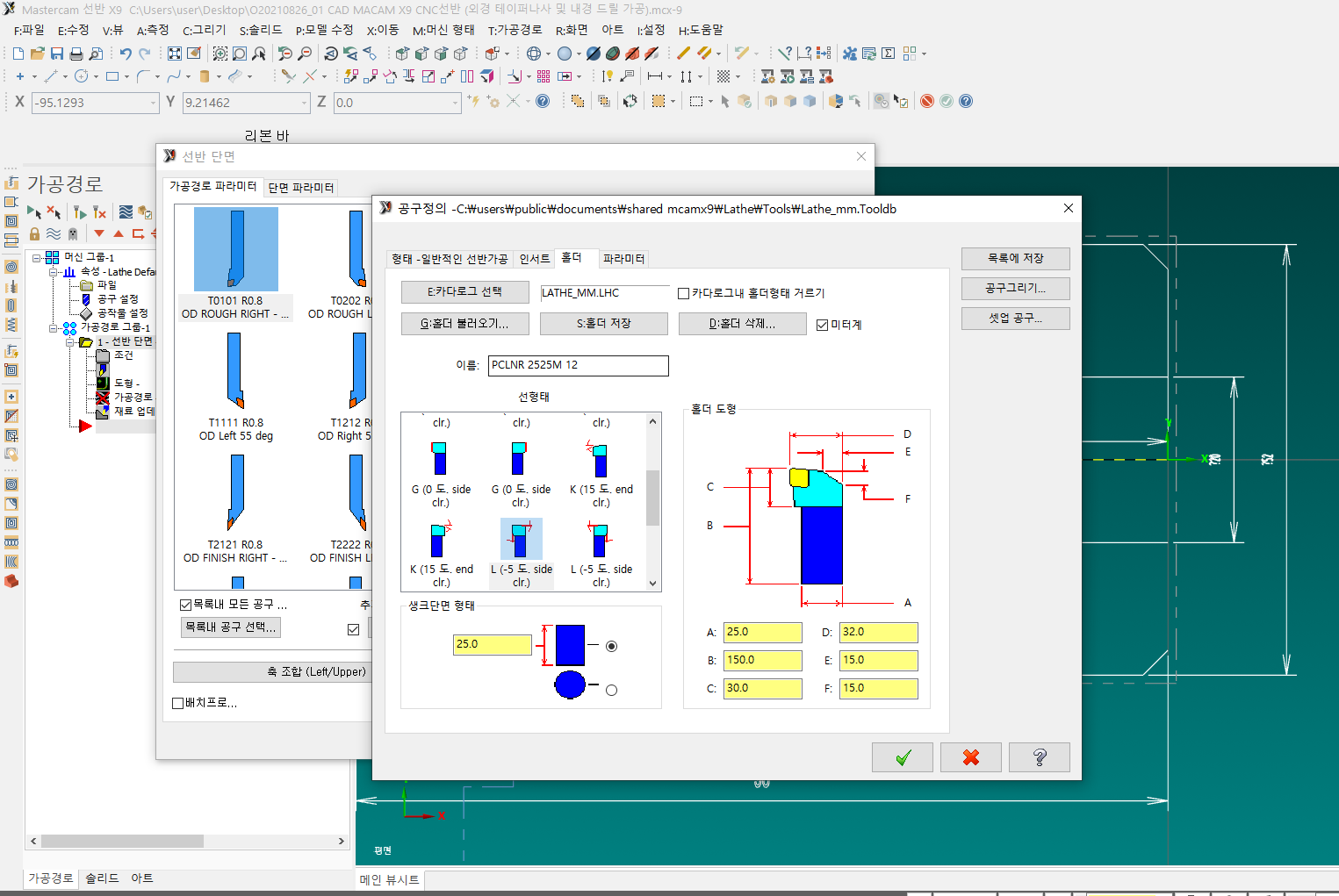Click the Print icon in toolbar
The width and height of the screenshot is (1339, 896).
coord(76,54)
